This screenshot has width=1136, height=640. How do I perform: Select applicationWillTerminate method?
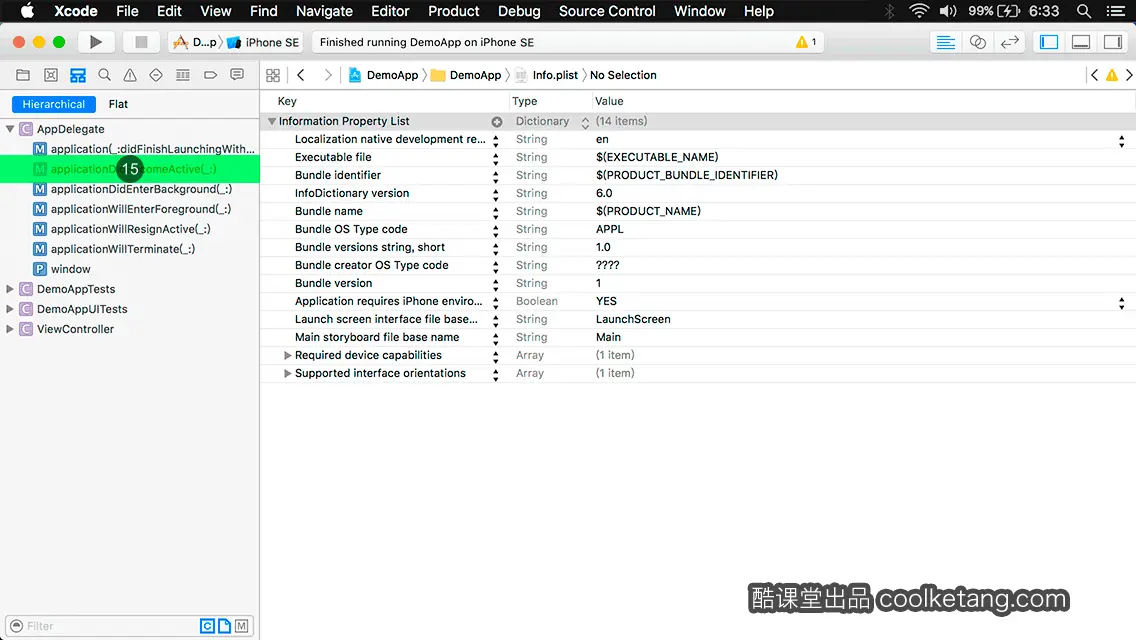click(122, 249)
